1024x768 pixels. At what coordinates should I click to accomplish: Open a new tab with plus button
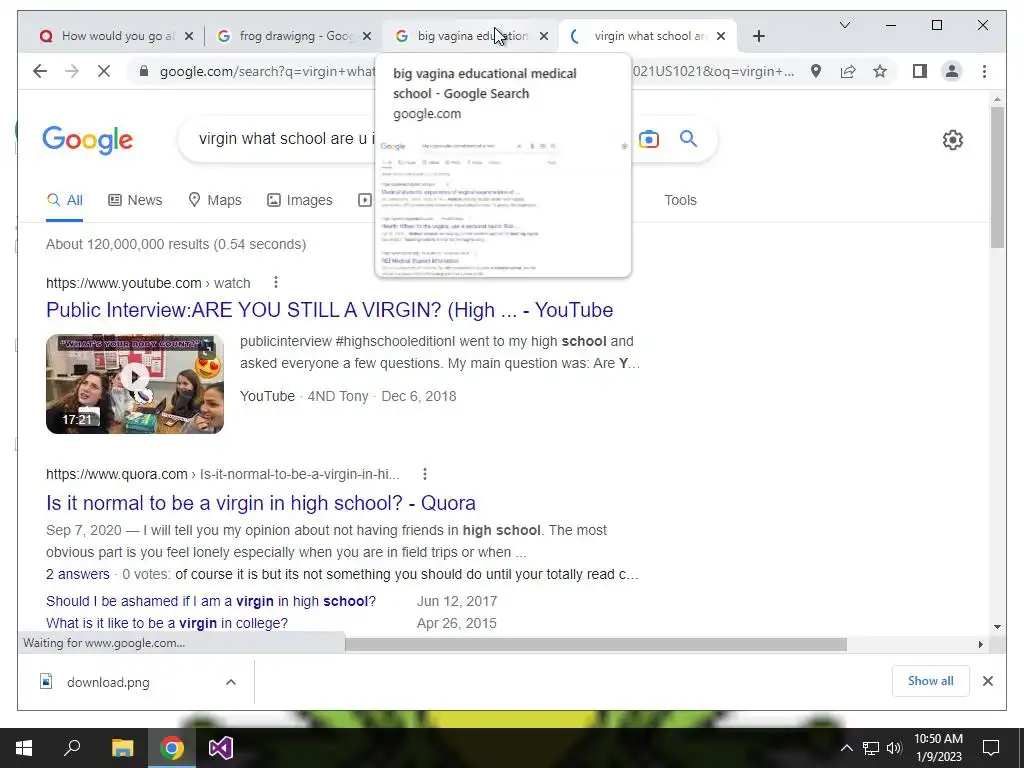(758, 36)
